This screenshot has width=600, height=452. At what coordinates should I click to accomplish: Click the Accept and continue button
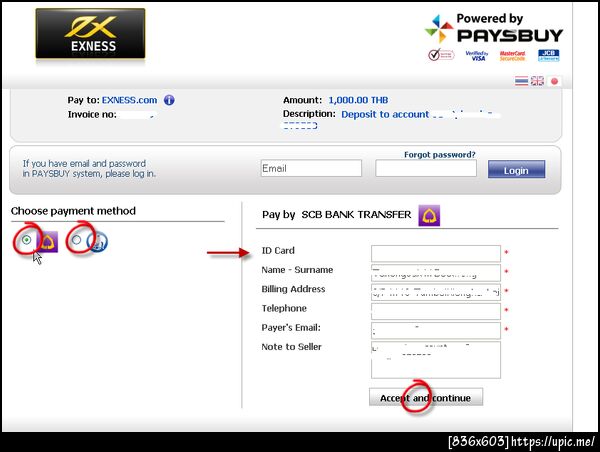pyautogui.click(x=426, y=397)
